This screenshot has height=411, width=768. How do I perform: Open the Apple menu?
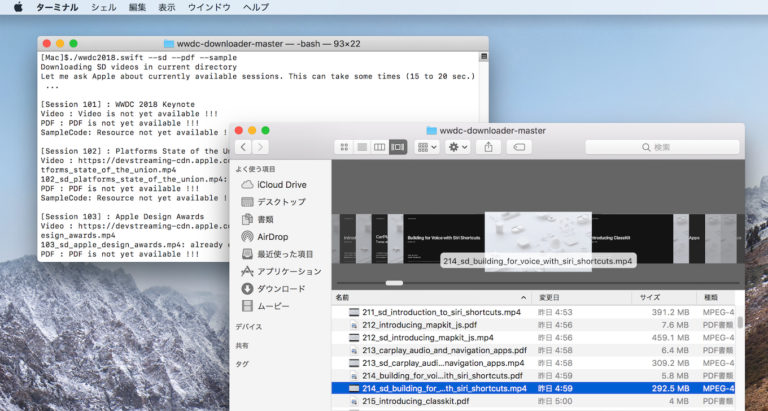tap(18, 7)
